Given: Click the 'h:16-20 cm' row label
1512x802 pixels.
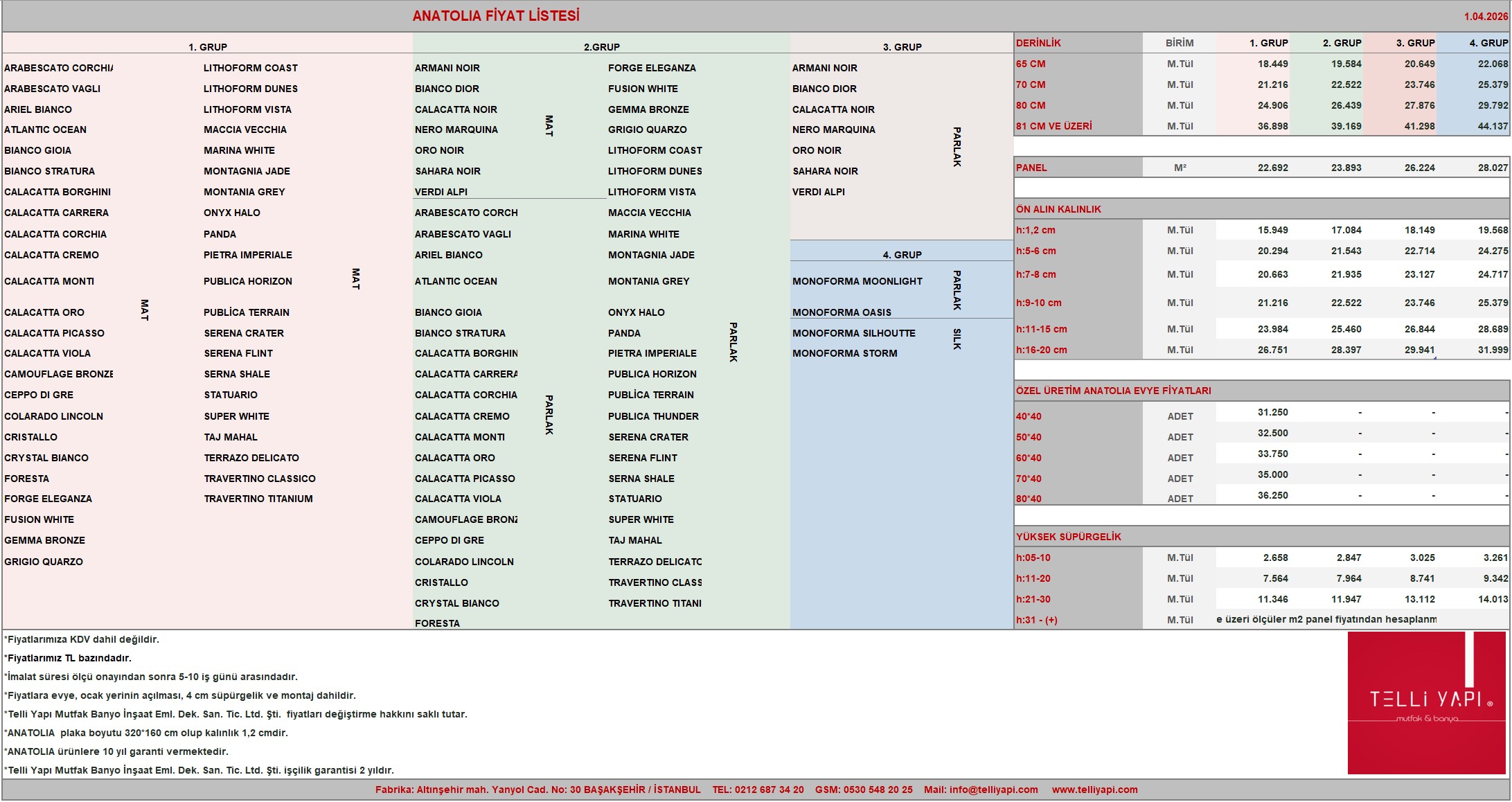Looking at the screenshot, I should pos(1042,350).
